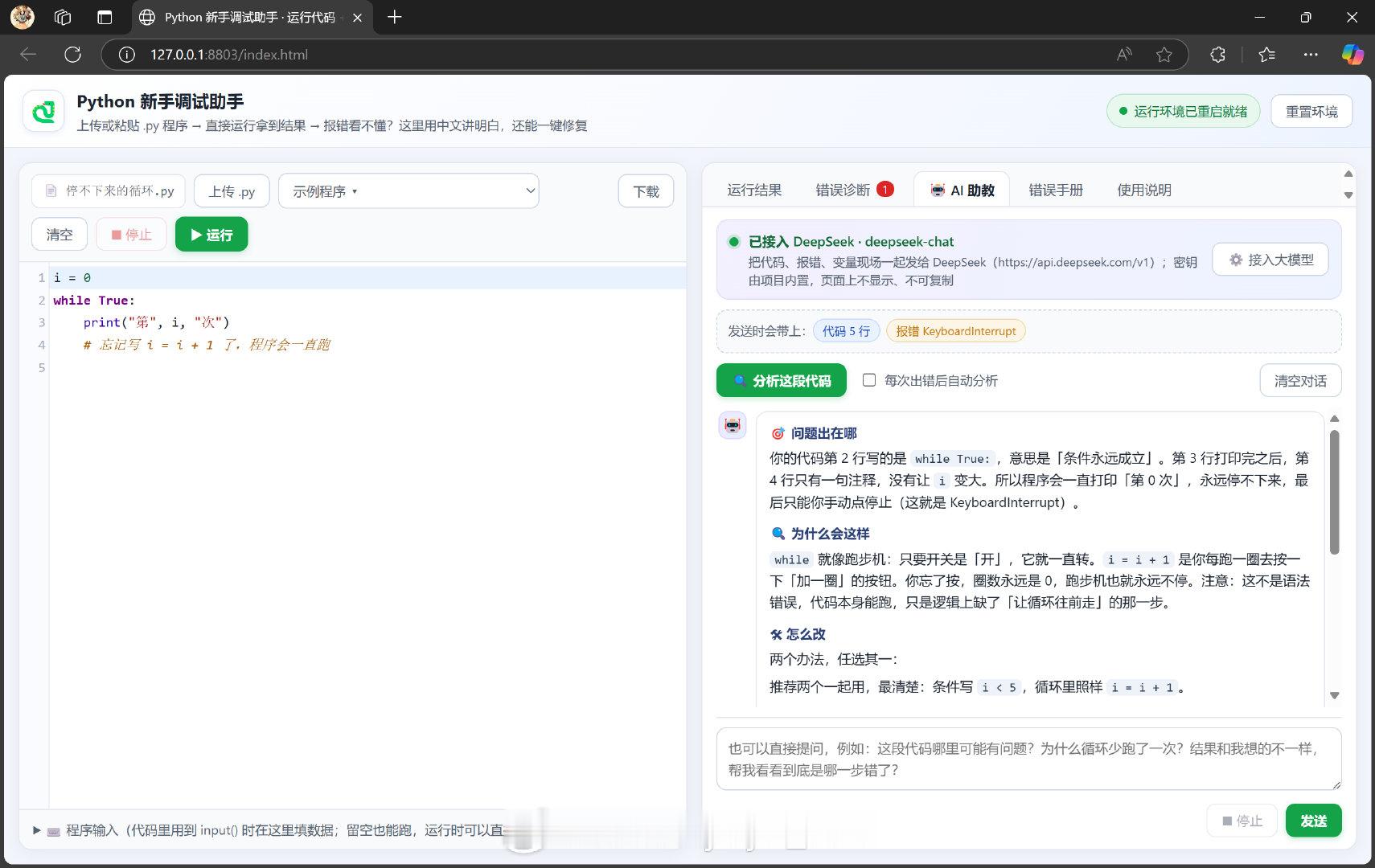Click the 下载 button
Image resolution: width=1375 pixels, height=868 pixels.
(x=646, y=191)
